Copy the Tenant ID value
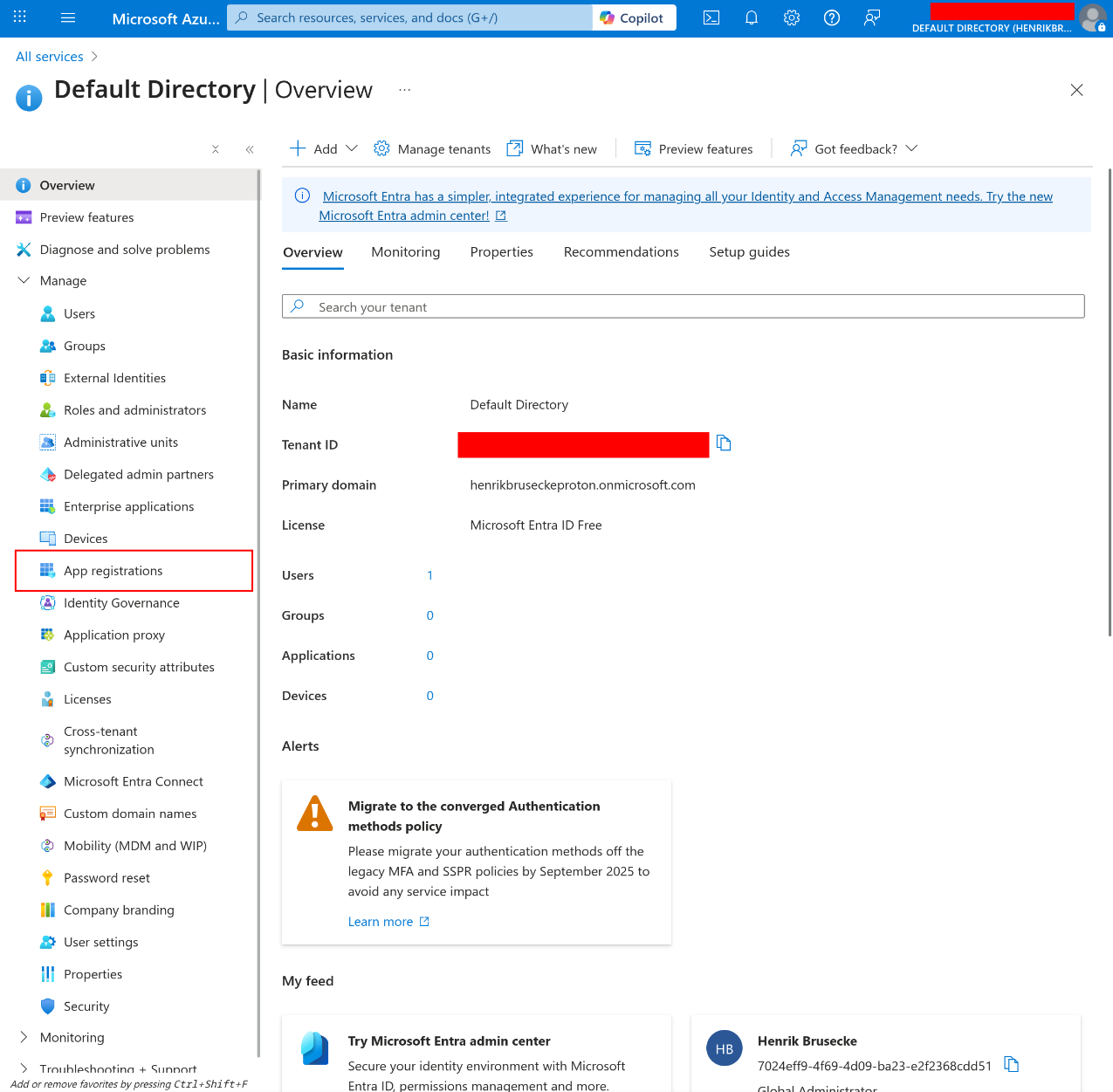This screenshot has height=1092, width=1113. coord(723,443)
